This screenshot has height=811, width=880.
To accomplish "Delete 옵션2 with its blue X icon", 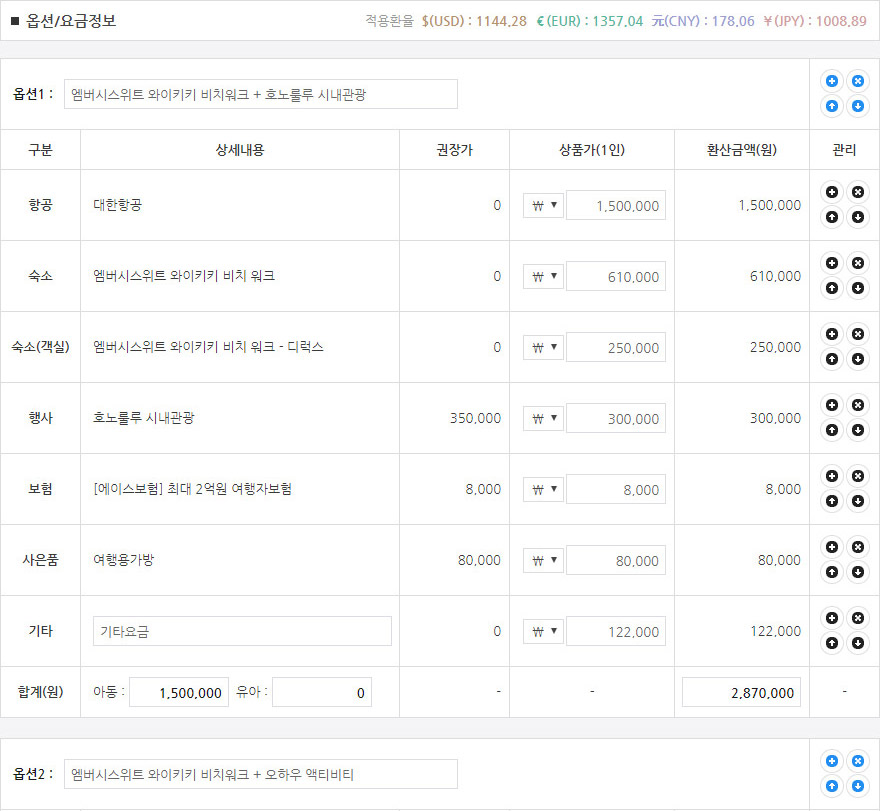I will (x=858, y=761).
